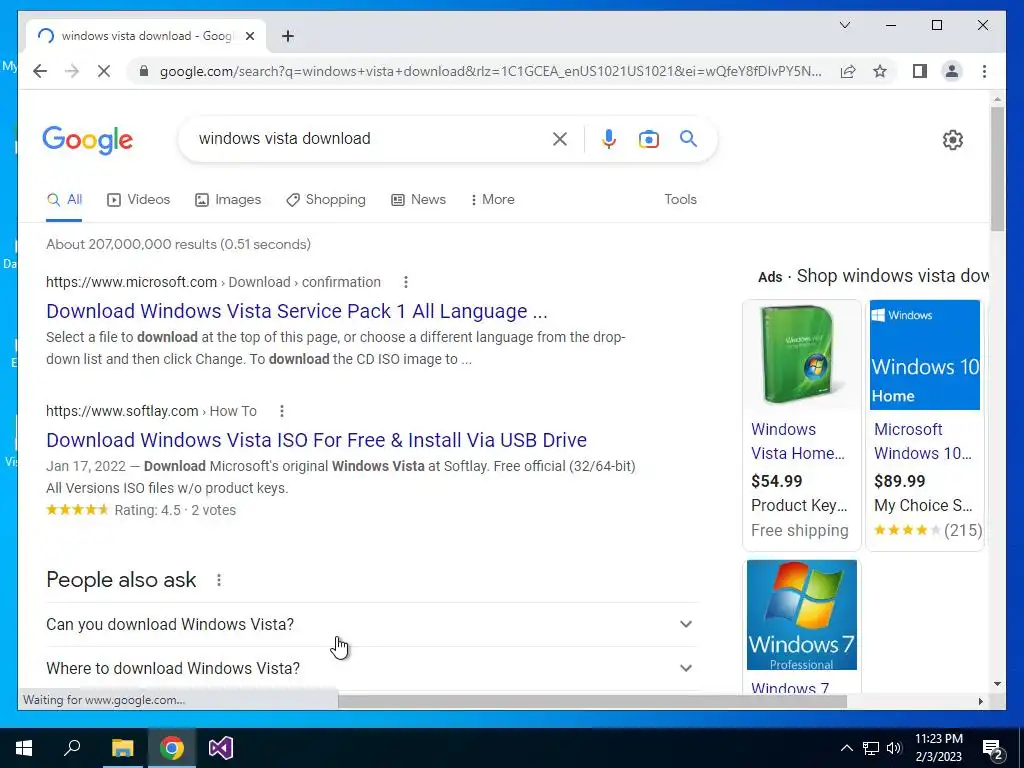The width and height of the screenshot is (1024, 768).
Task: Select the All results tab
Action: (x=64, y=200)
